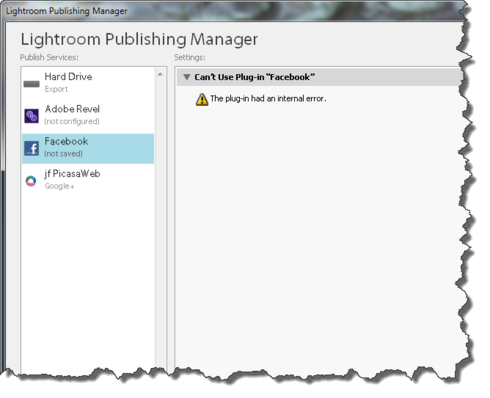Click the '(not configured)' status text
This screenshot has width=490, height=398.
pyautogui.click(x=72, y=121)
